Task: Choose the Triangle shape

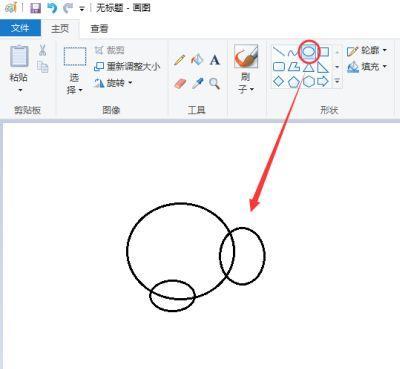Action: pos(309,67)
